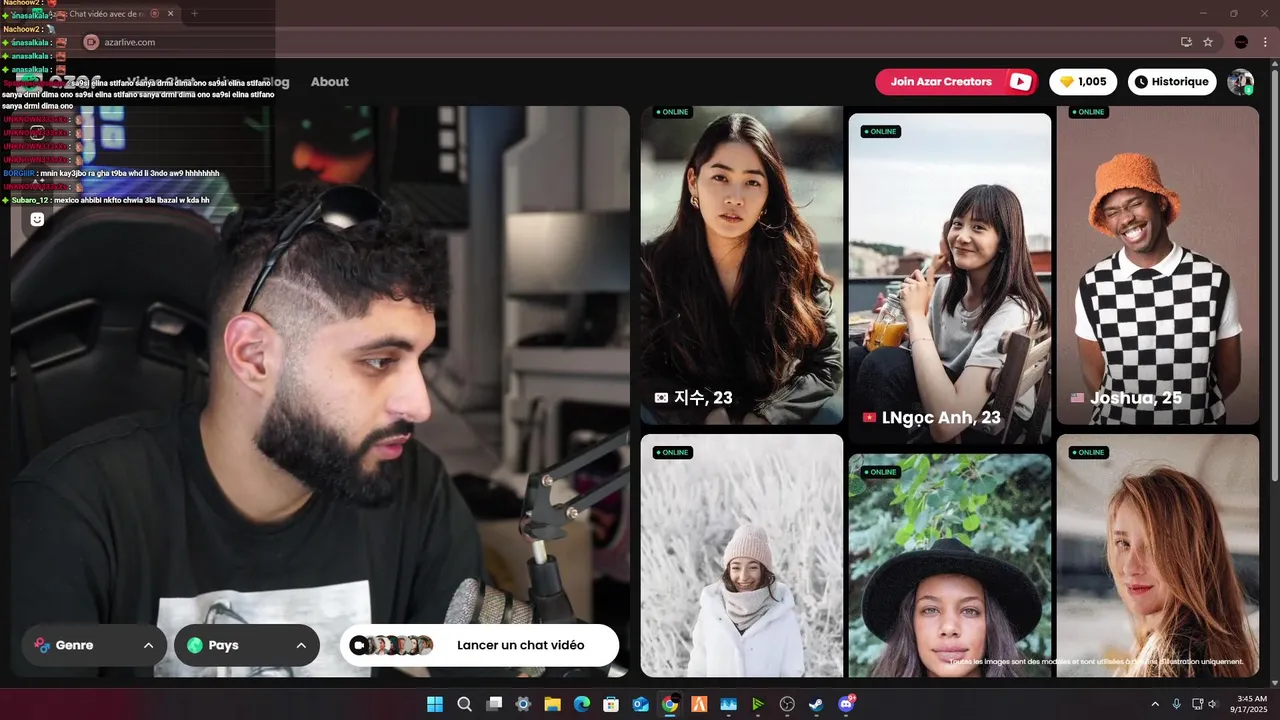This screenshot has width=1280, height=720.
Task: Show hidden system tray icons
Action: point(1155,704)
